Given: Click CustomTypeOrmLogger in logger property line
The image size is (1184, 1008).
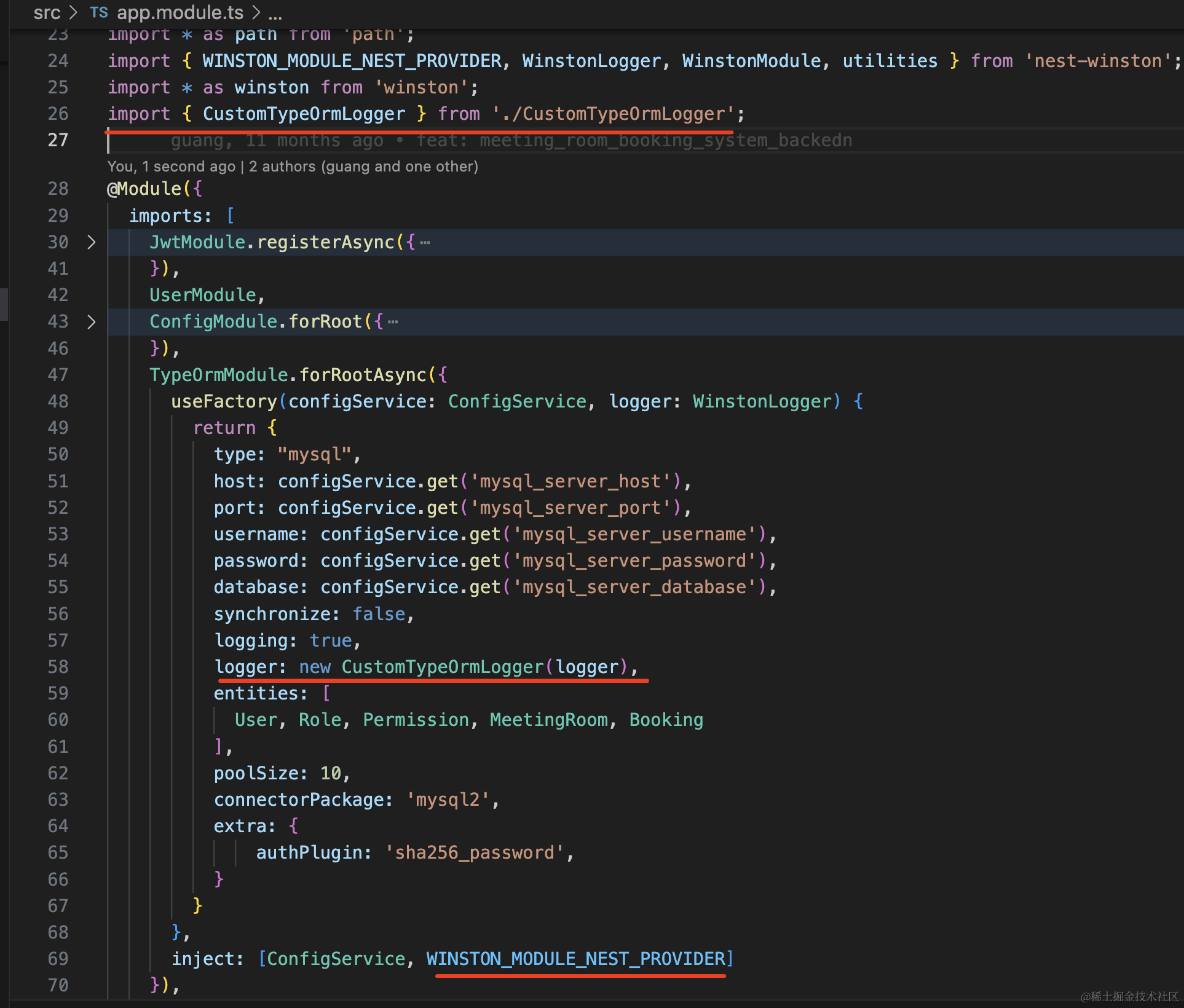Looking at the screenshot, I should point(443,667).
